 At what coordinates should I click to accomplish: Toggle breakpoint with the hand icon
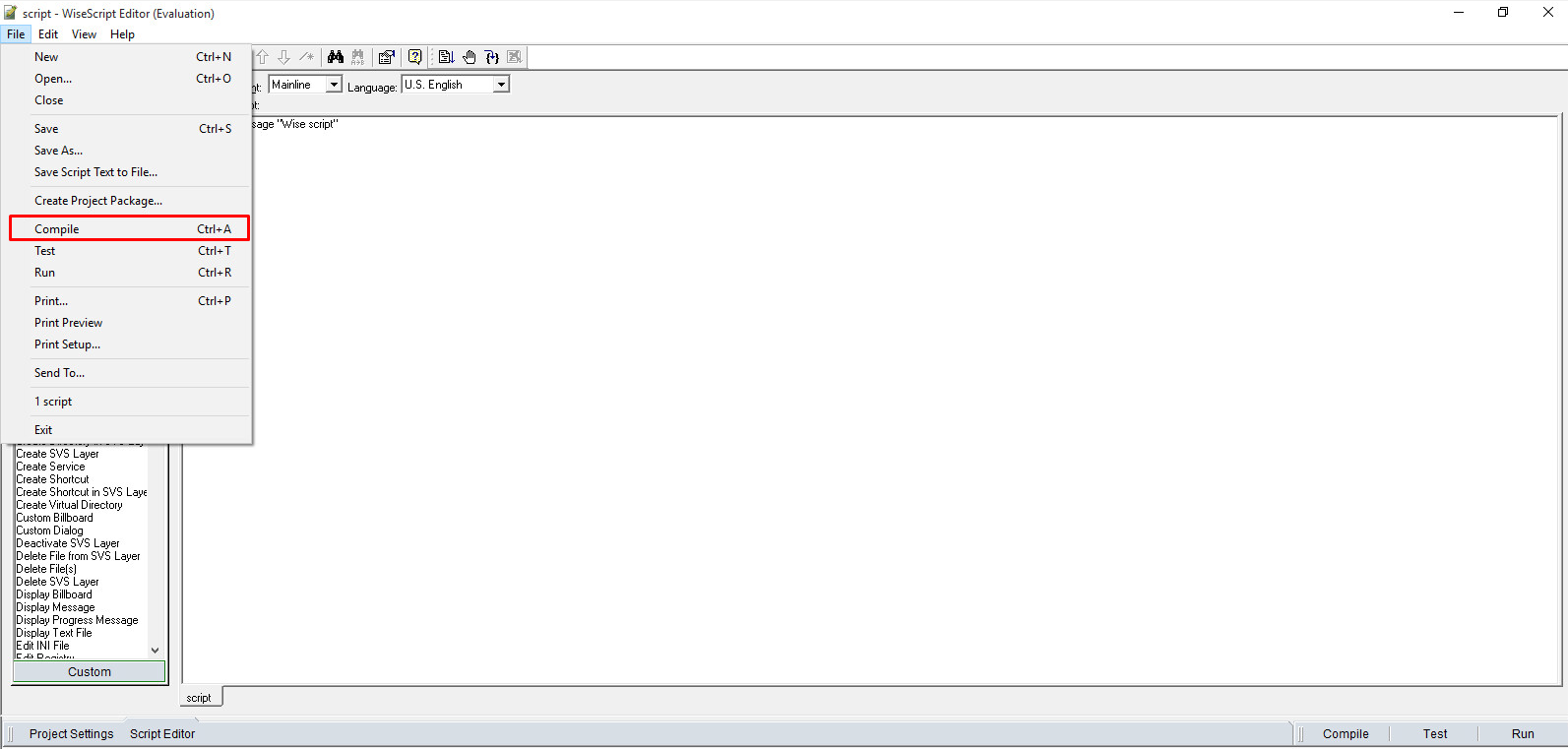coord(470,57)
